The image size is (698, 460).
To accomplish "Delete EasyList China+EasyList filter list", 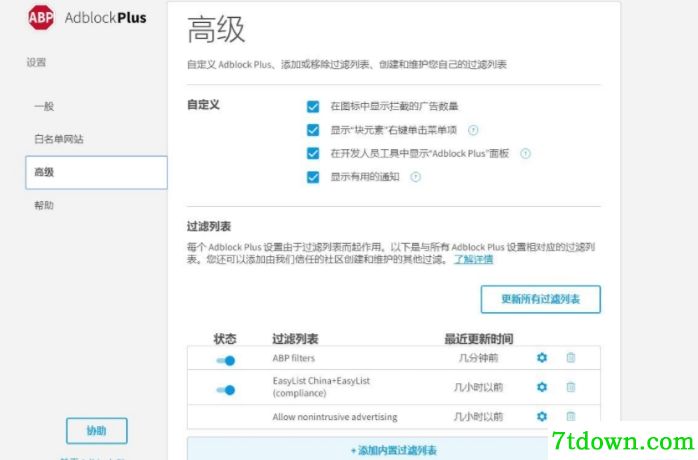I will point(571,387).
